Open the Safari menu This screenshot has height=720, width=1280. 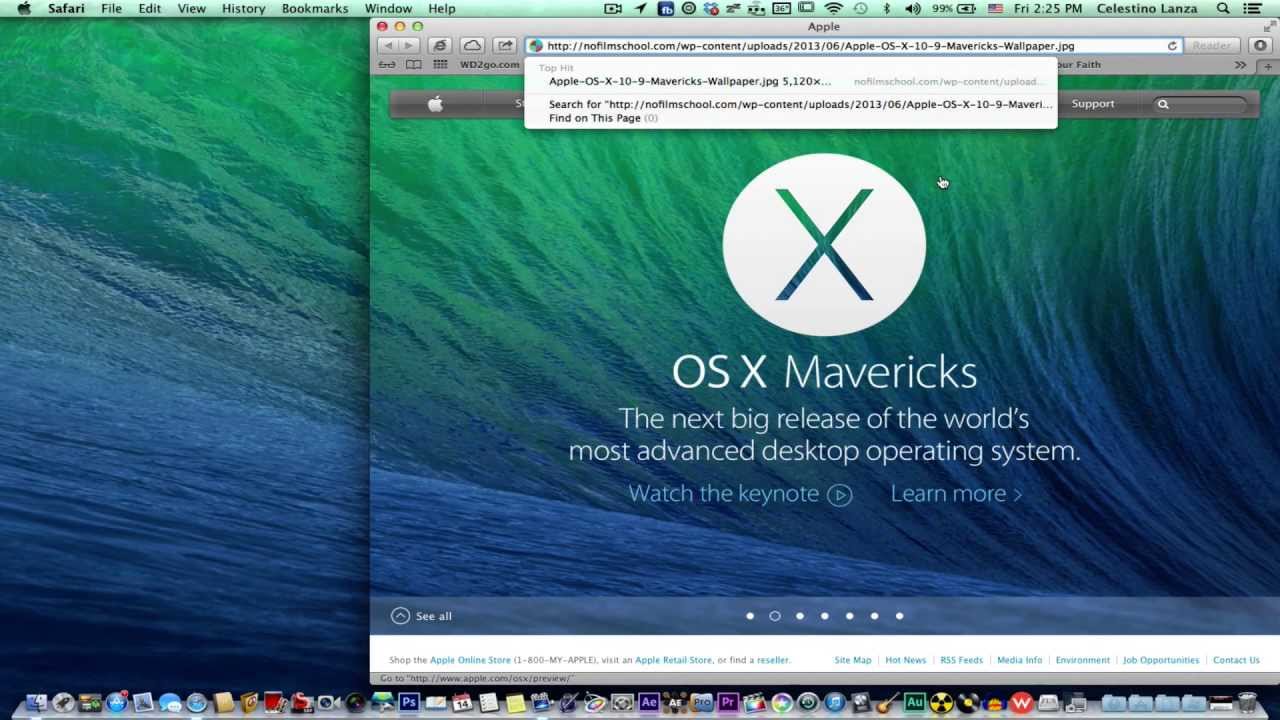[x=66, y=9]
